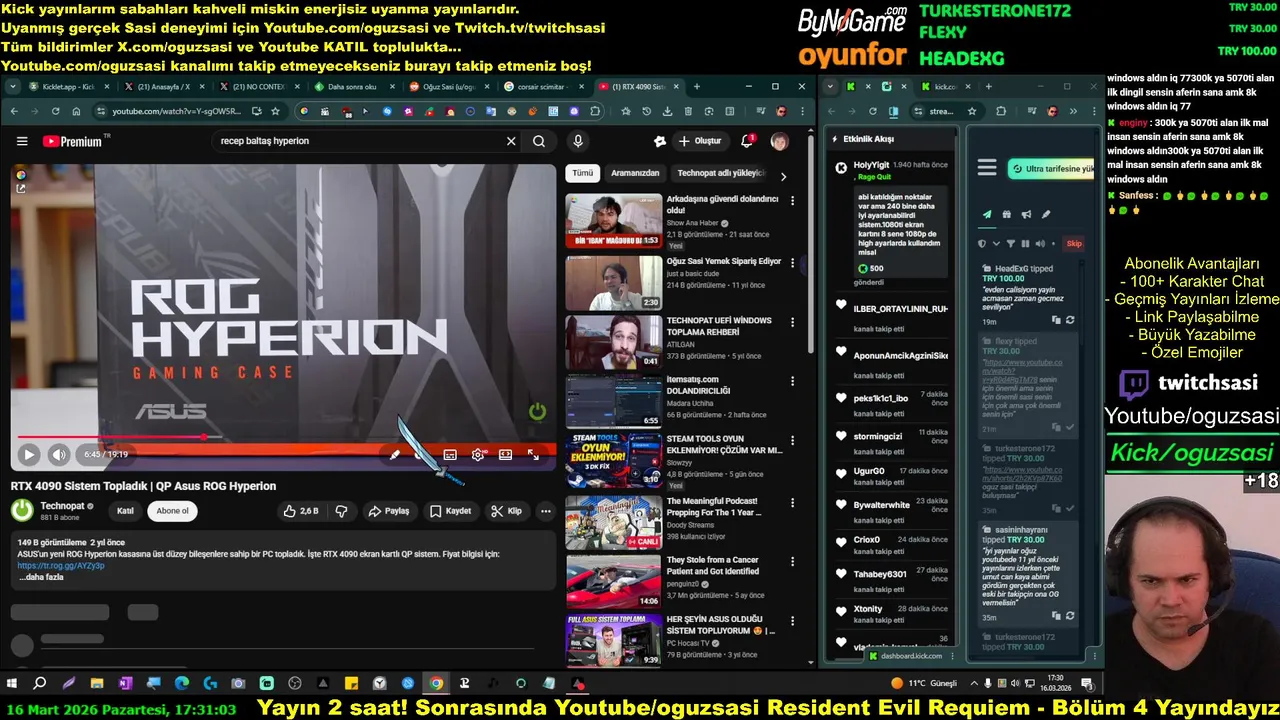Click the Oluştur create button
The height and width of the screenshot is (720, 1280).
click(x=700, y=141)
